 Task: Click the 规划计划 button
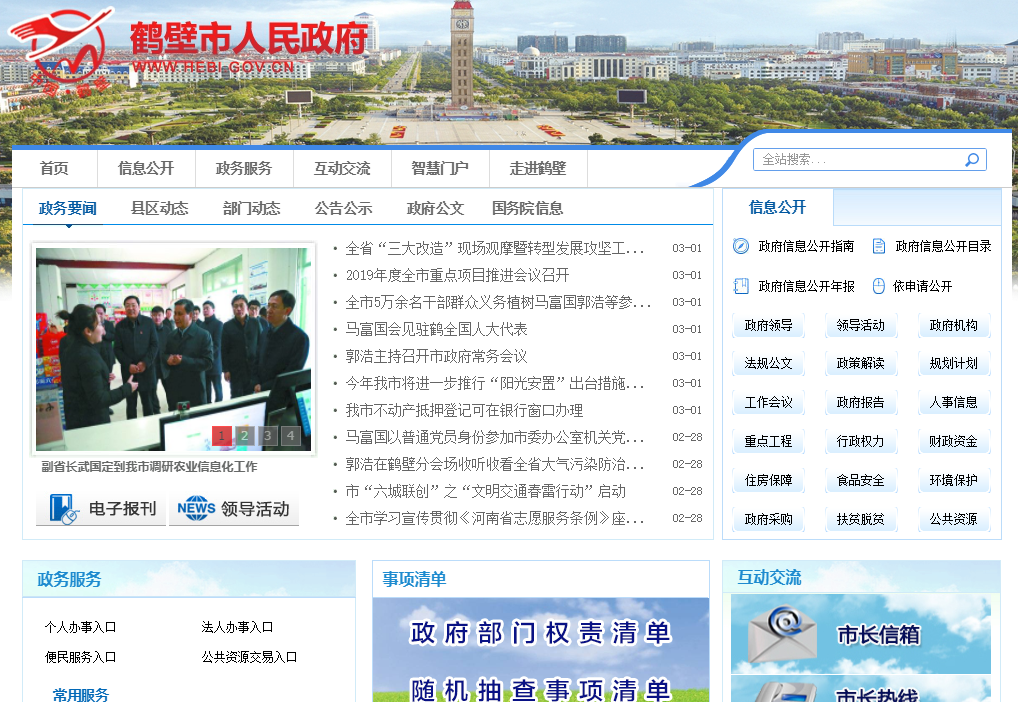pyautogui.click(x=954, y=364)
